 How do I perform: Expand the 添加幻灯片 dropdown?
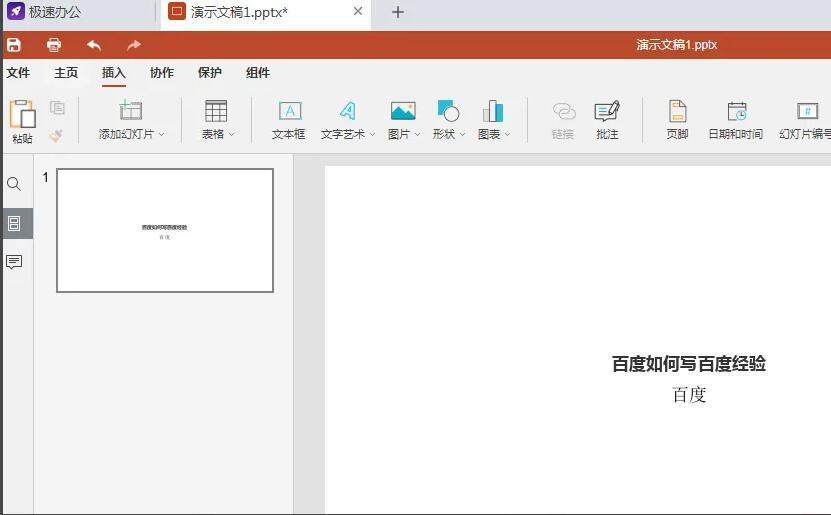point(161,134)
